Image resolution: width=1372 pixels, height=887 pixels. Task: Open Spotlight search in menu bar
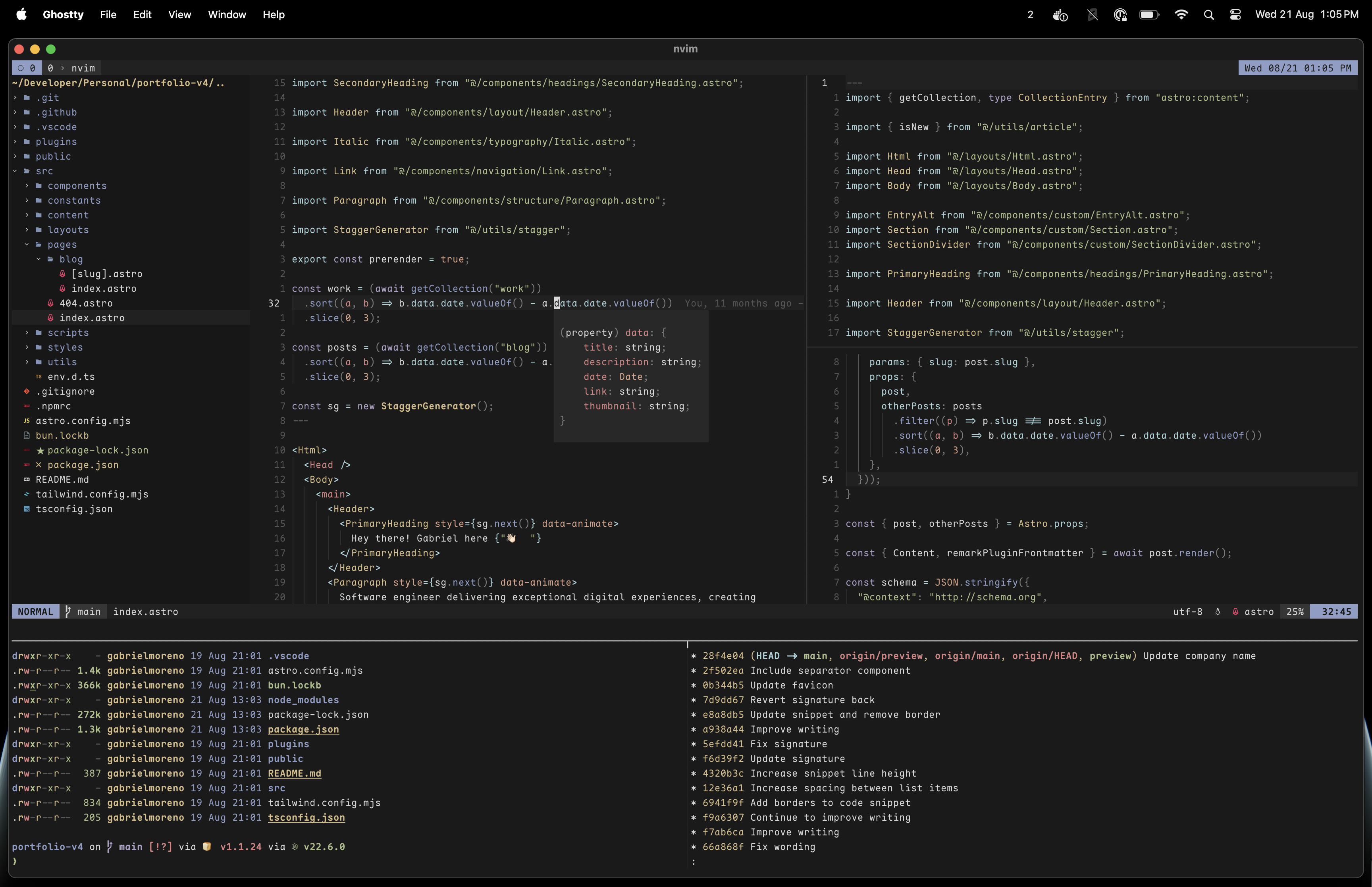tap(1208, 15)
